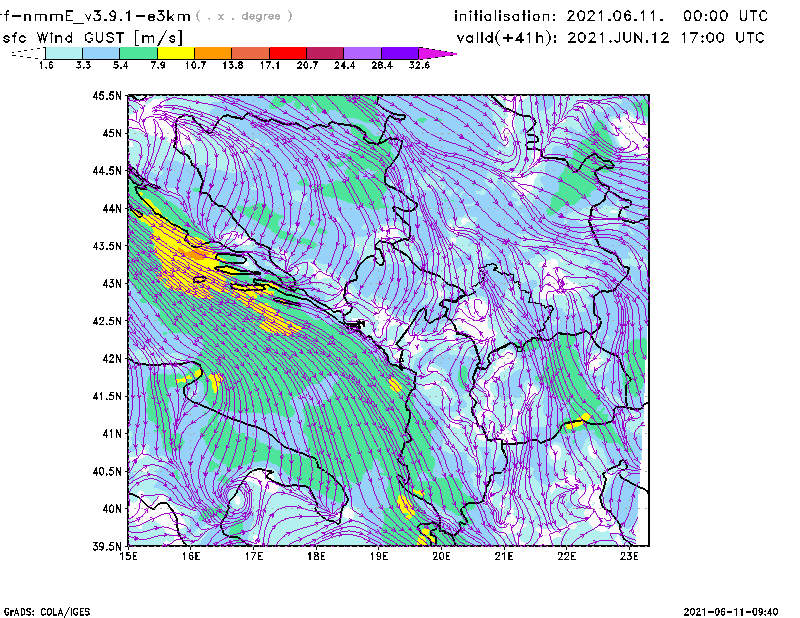The width and height of the screenshot is (800, 618).
Task: Click the violet 28.4–32.6 legend swatch
Action: tap(400, 53)
